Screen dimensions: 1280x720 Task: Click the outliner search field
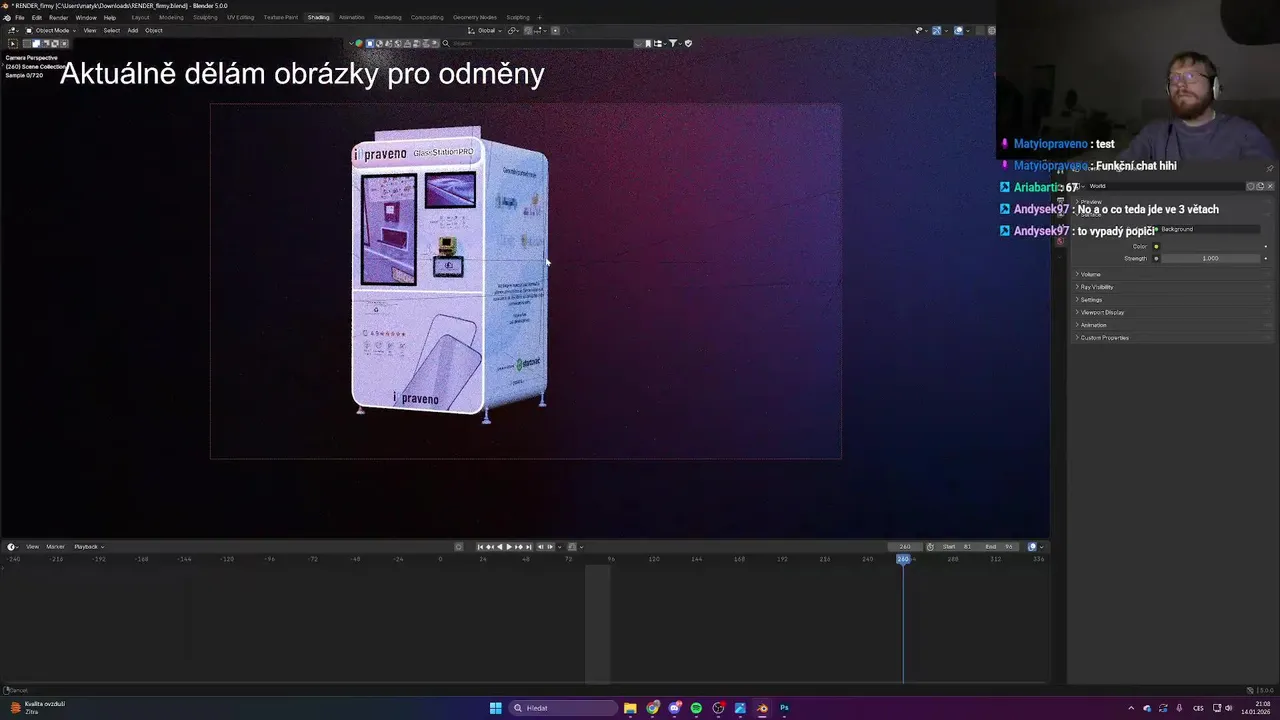(540, 43)
